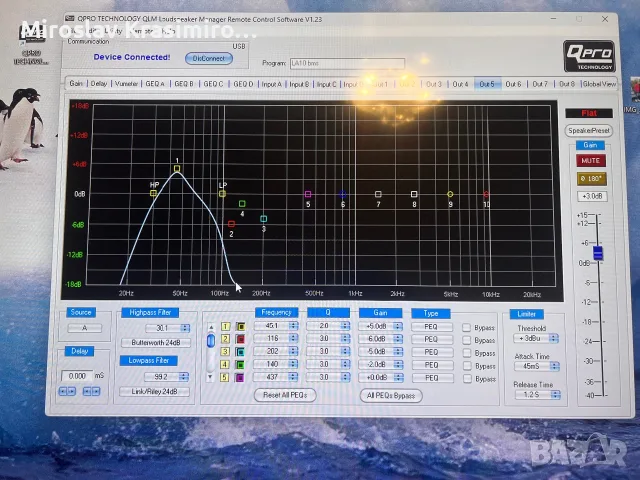This screenshot has width=640, height=480.
Task: Click the red Flat button
Action: (x=589, y=113)
